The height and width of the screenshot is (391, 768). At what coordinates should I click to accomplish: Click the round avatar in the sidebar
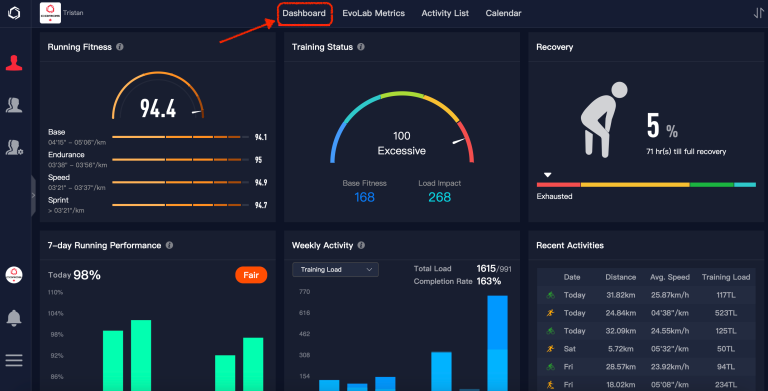click(x=14, y=275)
